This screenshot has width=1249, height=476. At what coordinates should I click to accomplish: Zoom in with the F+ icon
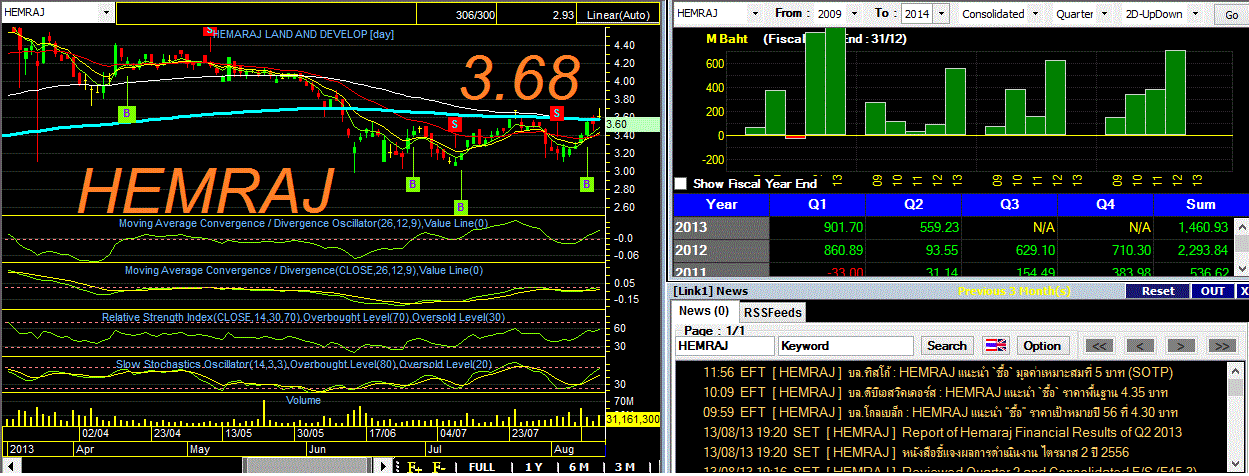pyautogui.click(x=414, y=467)
